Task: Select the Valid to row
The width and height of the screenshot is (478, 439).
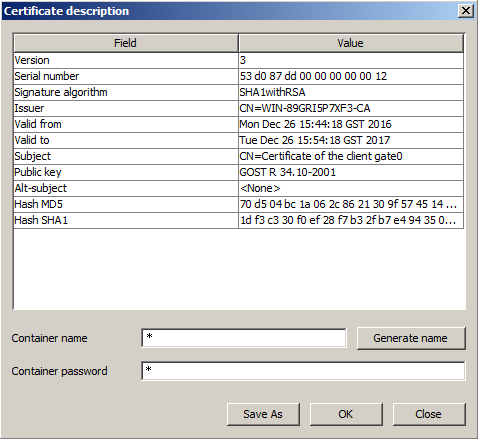Action: click(x=238, y=140)
